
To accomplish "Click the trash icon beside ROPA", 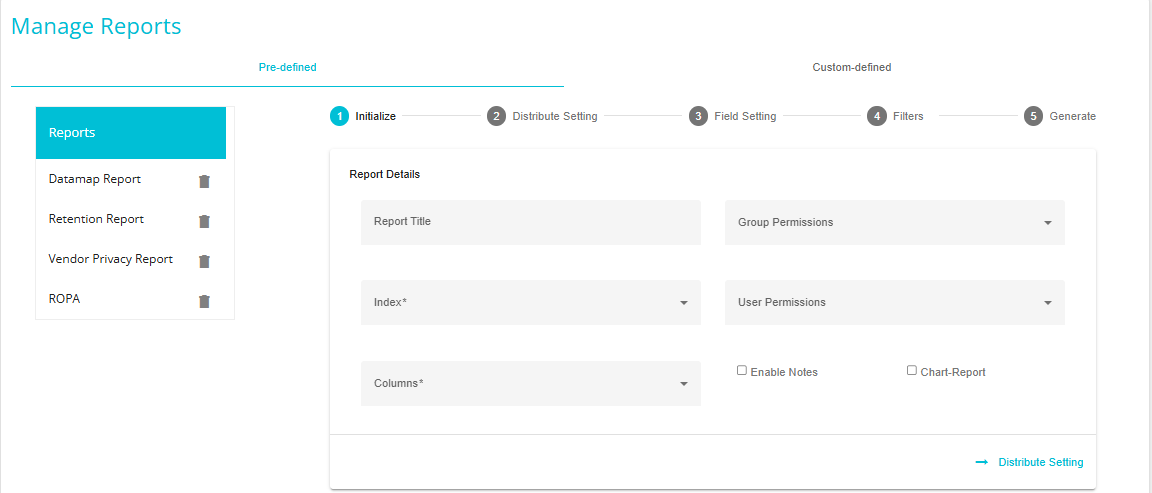I will pos(204,301).
